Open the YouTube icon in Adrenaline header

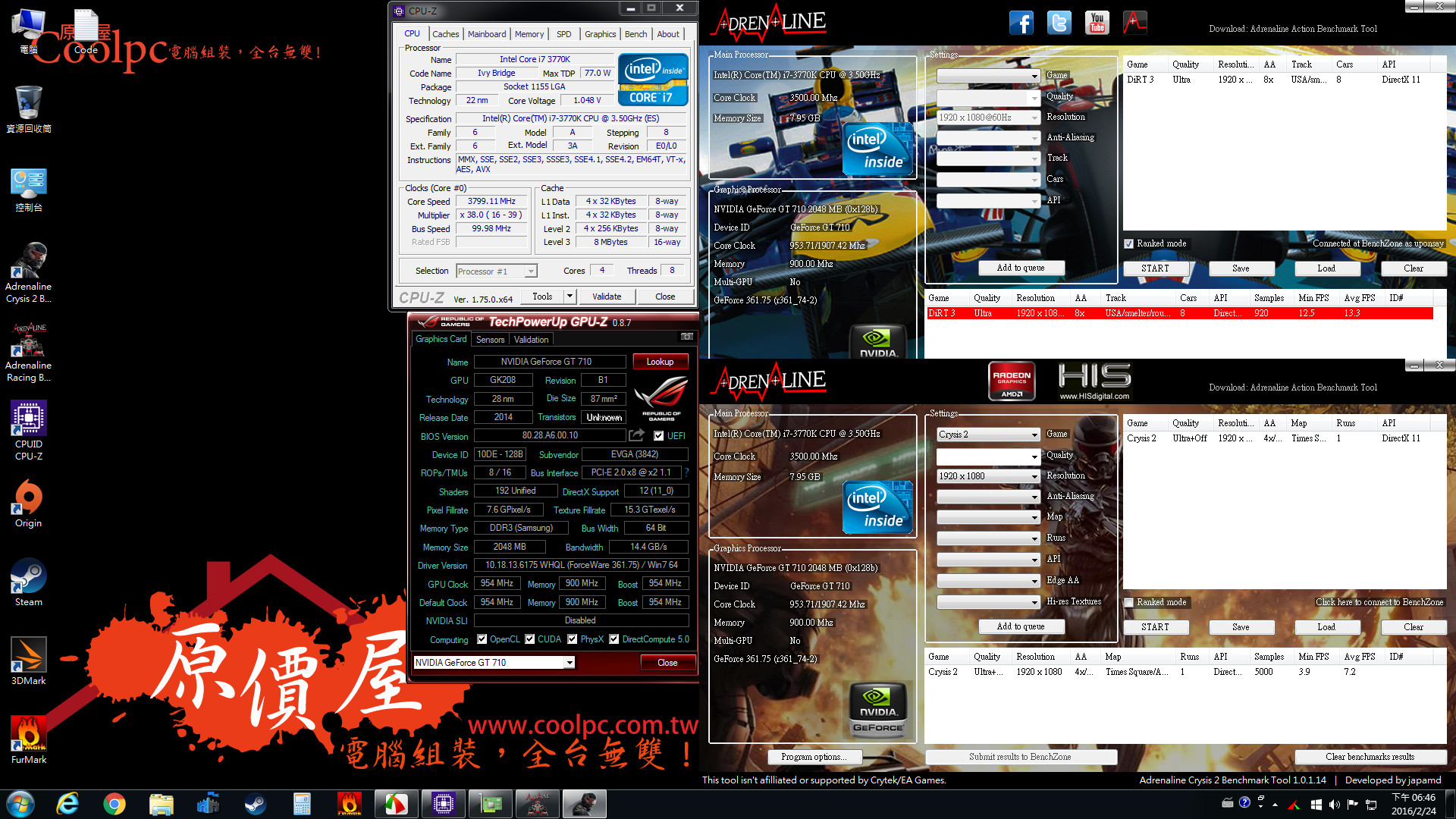[x=1097, y=23]
